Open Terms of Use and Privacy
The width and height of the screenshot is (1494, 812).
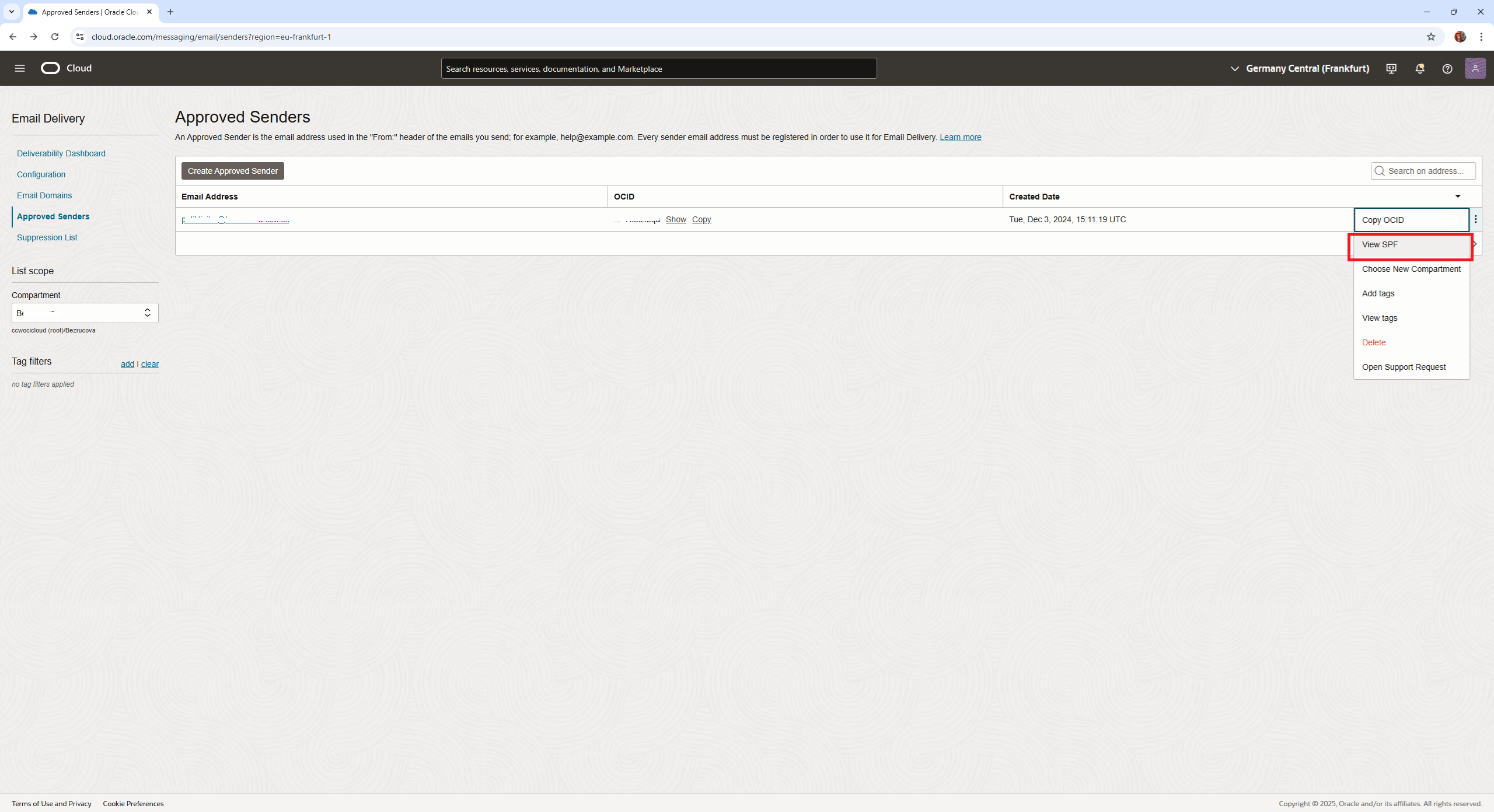(51, 804)
